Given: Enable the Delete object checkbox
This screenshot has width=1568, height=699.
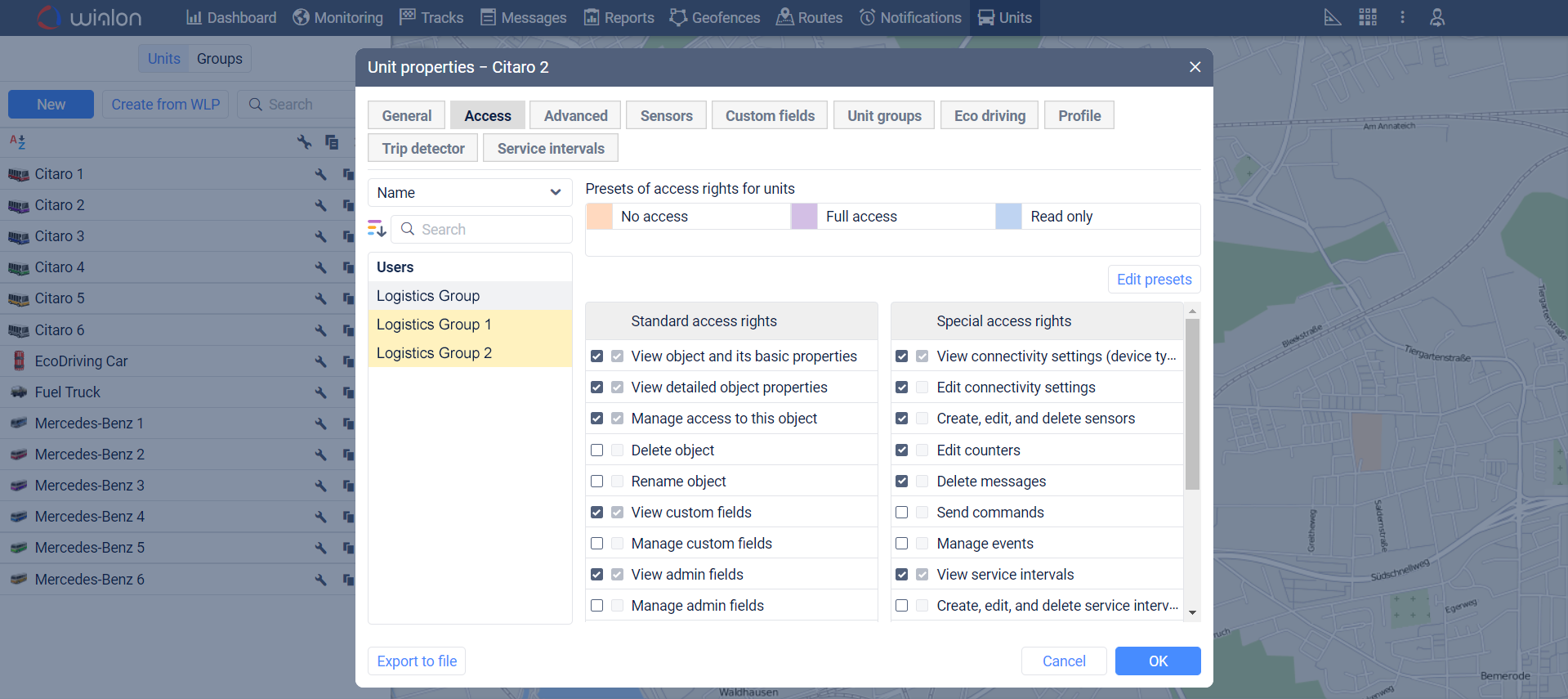Looking at the screenshot, I should click(597, 450).
